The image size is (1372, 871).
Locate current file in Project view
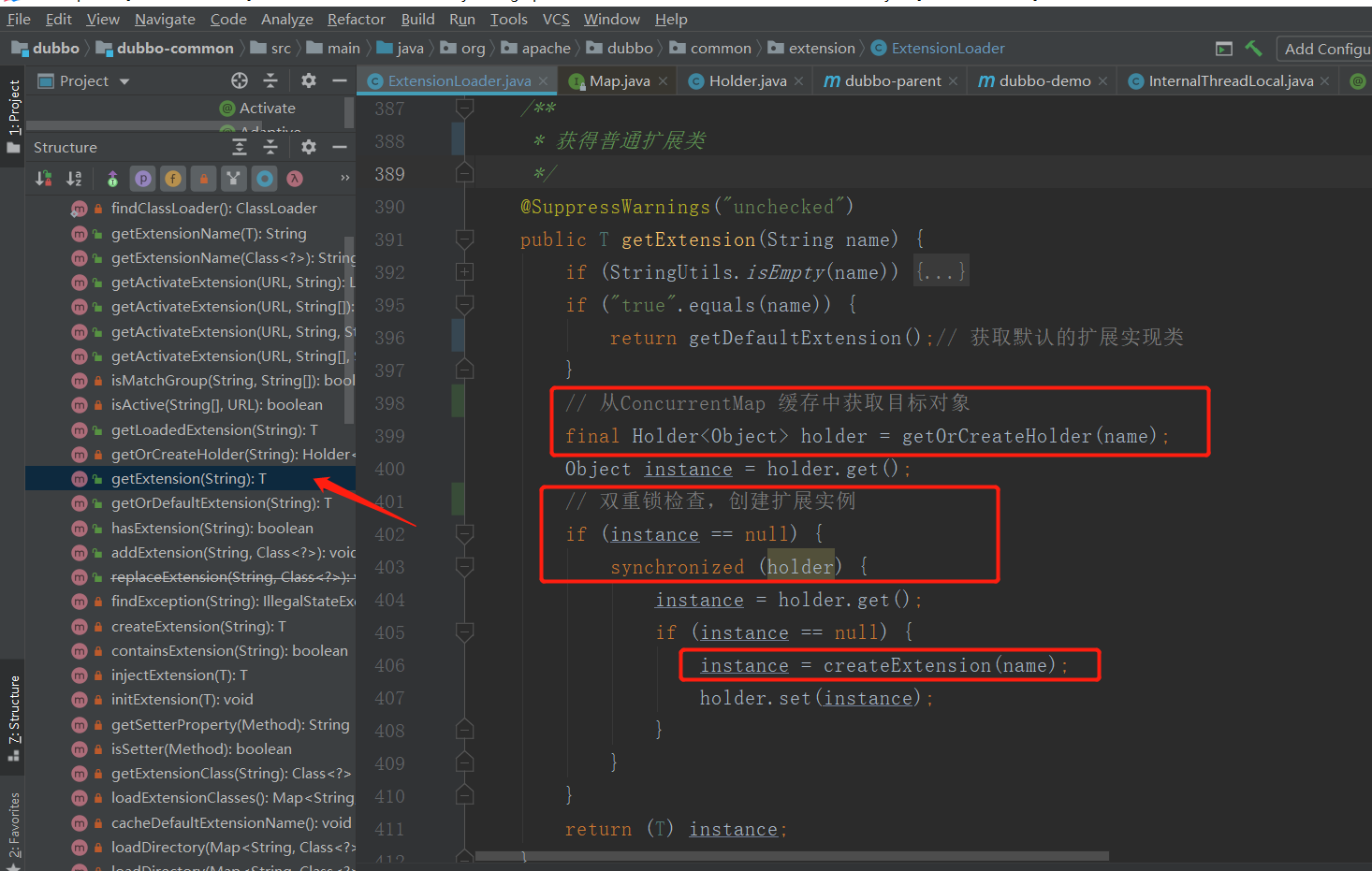click(x=240, y=80)
